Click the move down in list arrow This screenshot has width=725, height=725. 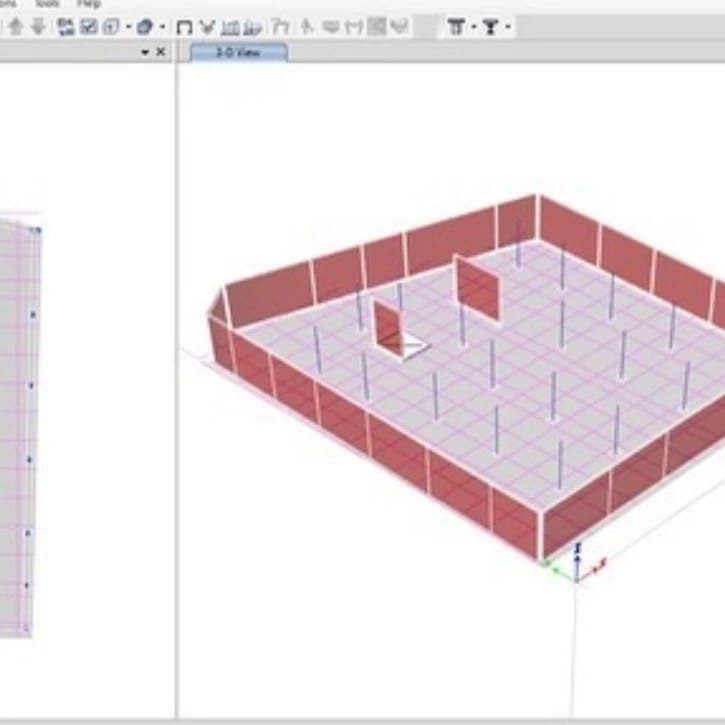click(37, 27)
